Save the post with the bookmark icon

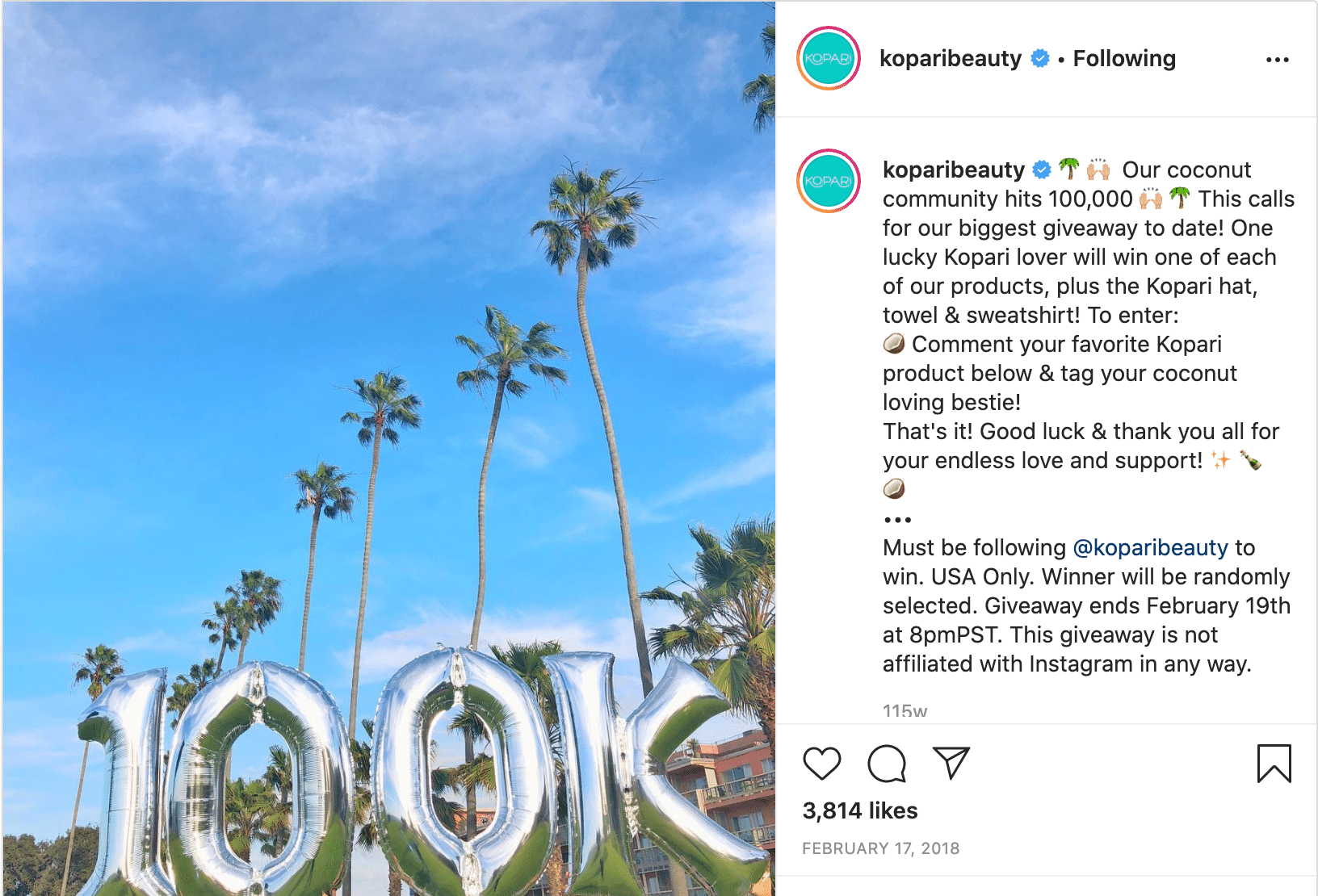point(1274,764)
